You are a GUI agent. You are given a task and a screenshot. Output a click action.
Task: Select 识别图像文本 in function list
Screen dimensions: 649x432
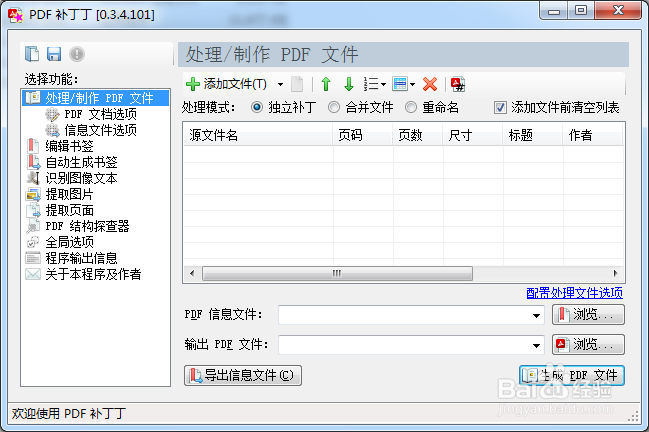tap(81, 178)
